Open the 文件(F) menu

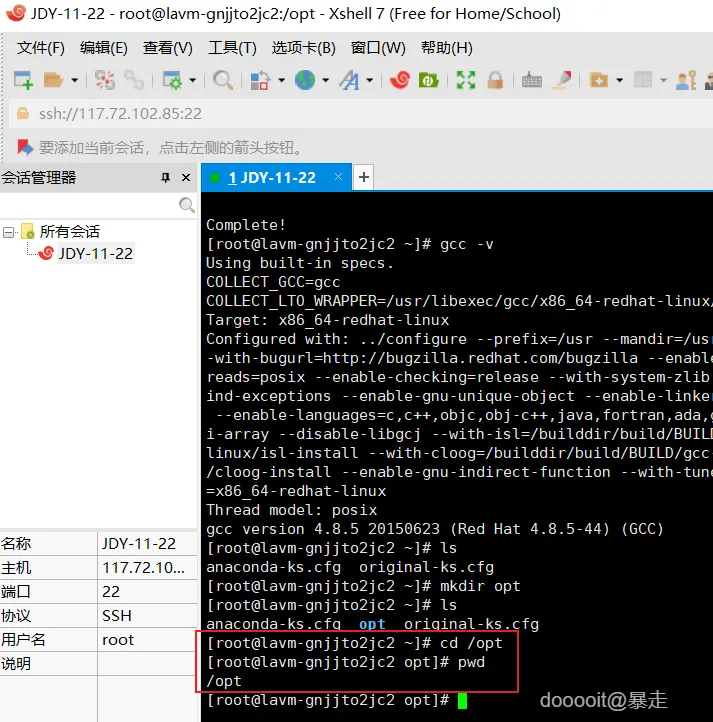(x=41, y=48)
